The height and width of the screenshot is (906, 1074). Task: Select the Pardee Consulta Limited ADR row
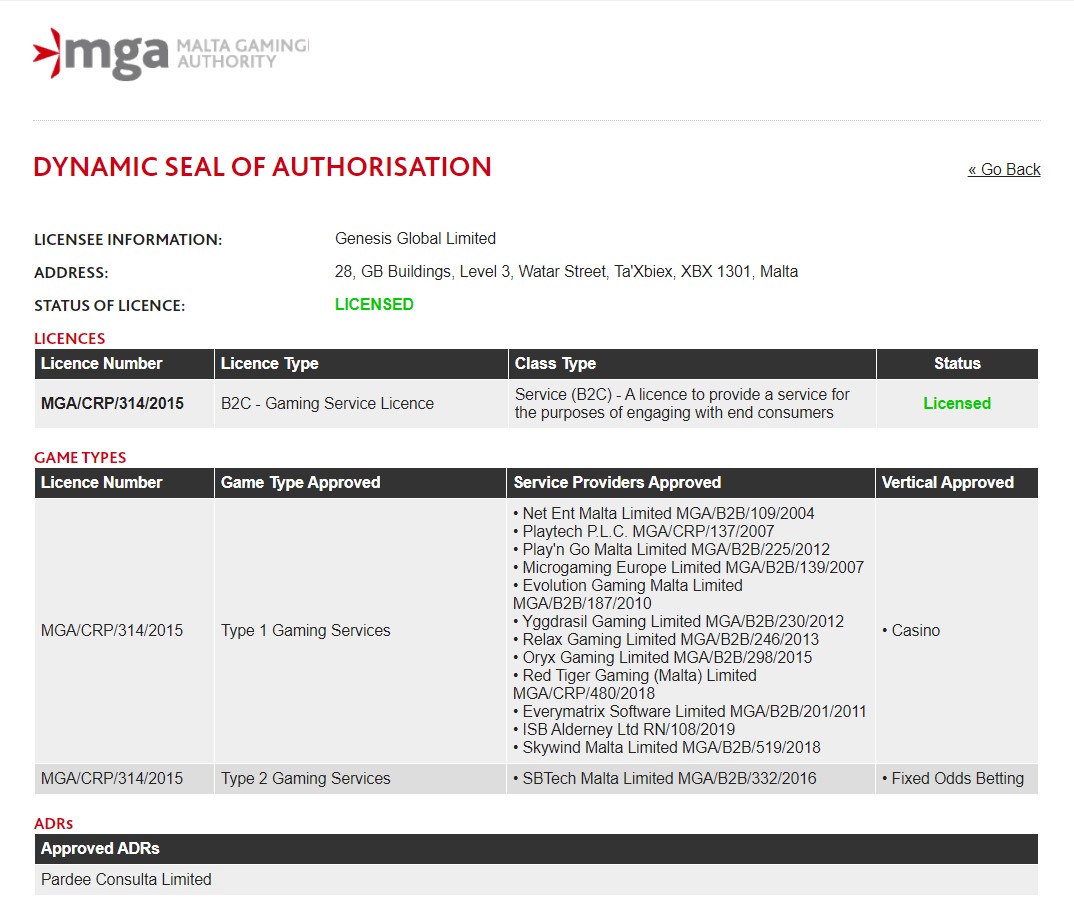click(x=536, y=879)
